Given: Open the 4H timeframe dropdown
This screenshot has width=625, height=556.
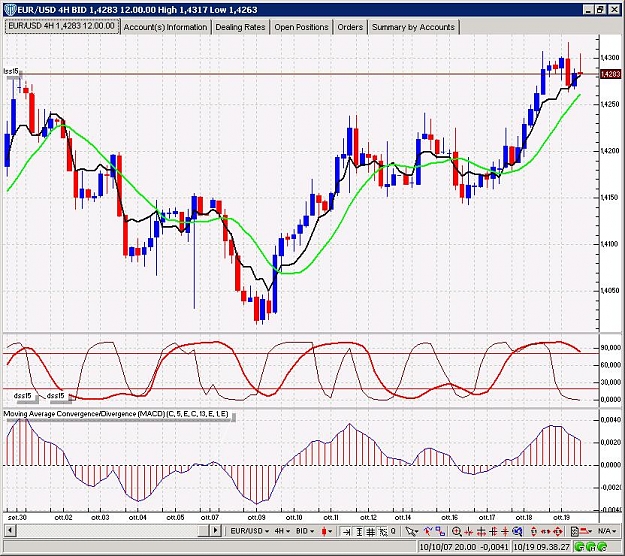Looking at the screenshot, I should coord(282,531).
